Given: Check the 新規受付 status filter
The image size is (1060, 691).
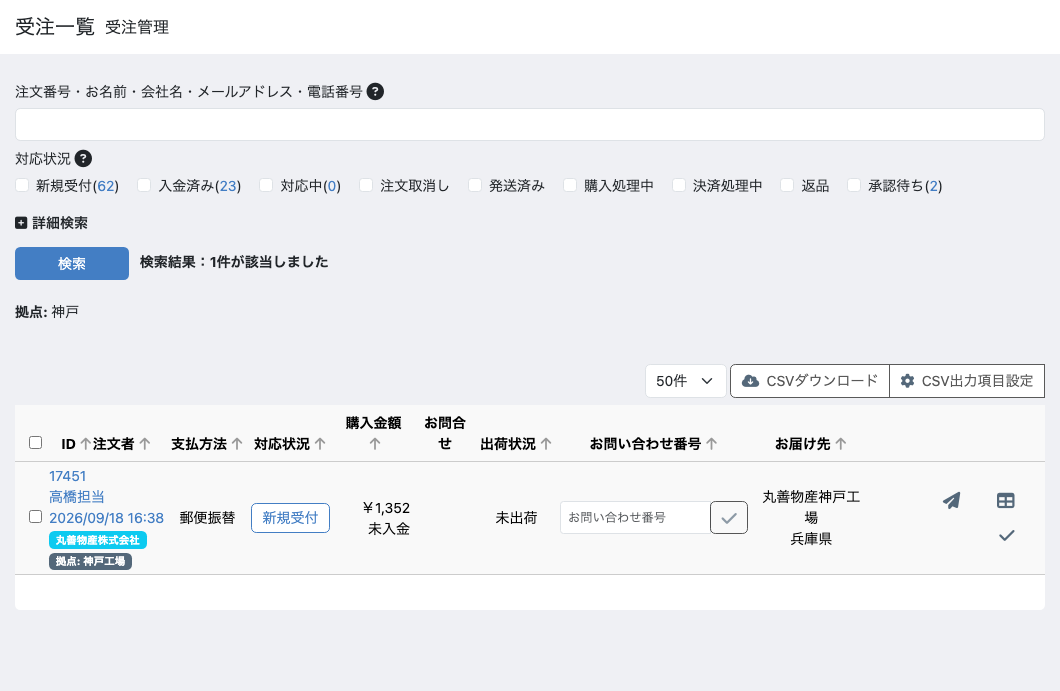Looking at the screenshot, I should click(x=22, y=185).
